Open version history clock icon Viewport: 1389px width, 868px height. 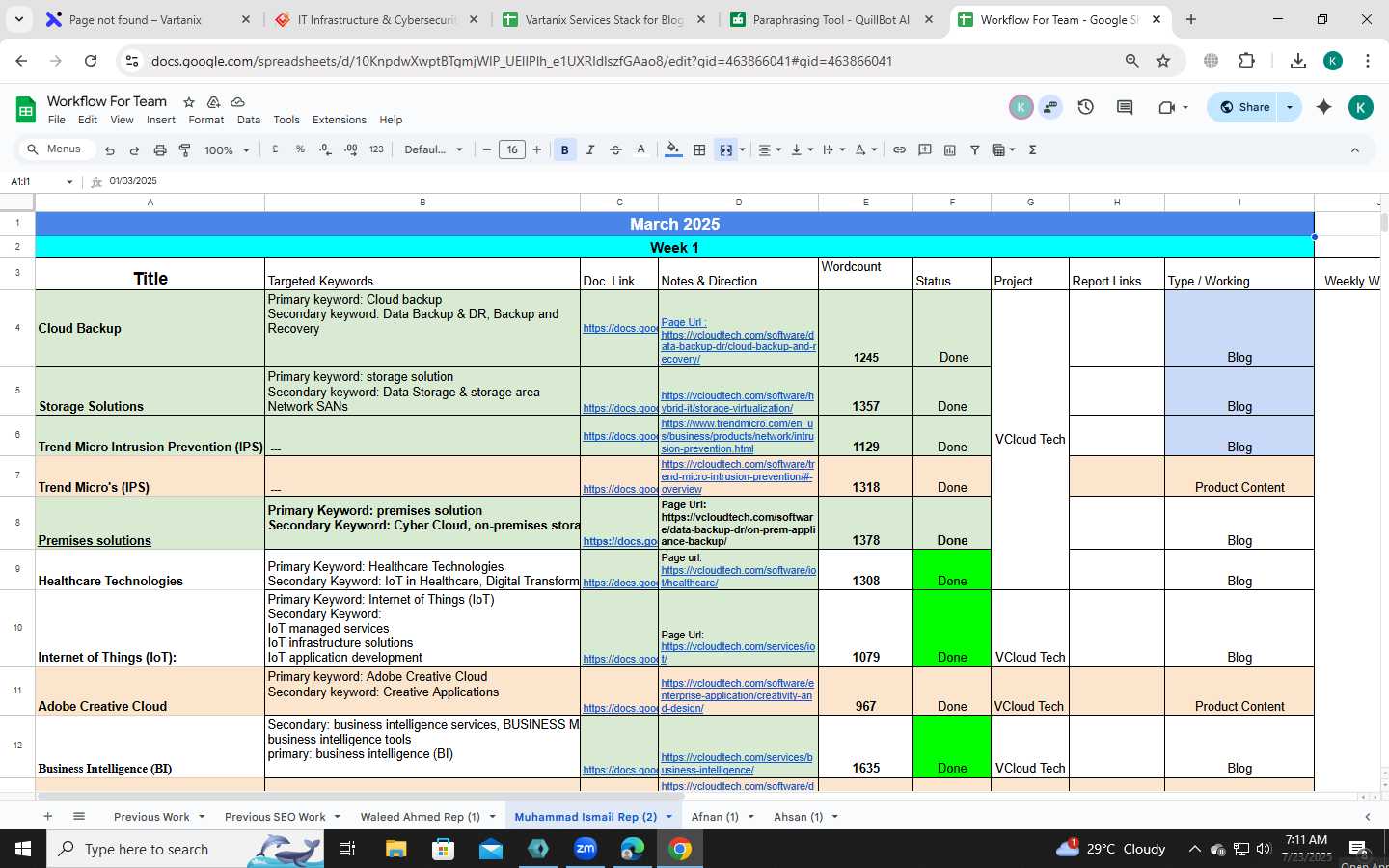1085,107
